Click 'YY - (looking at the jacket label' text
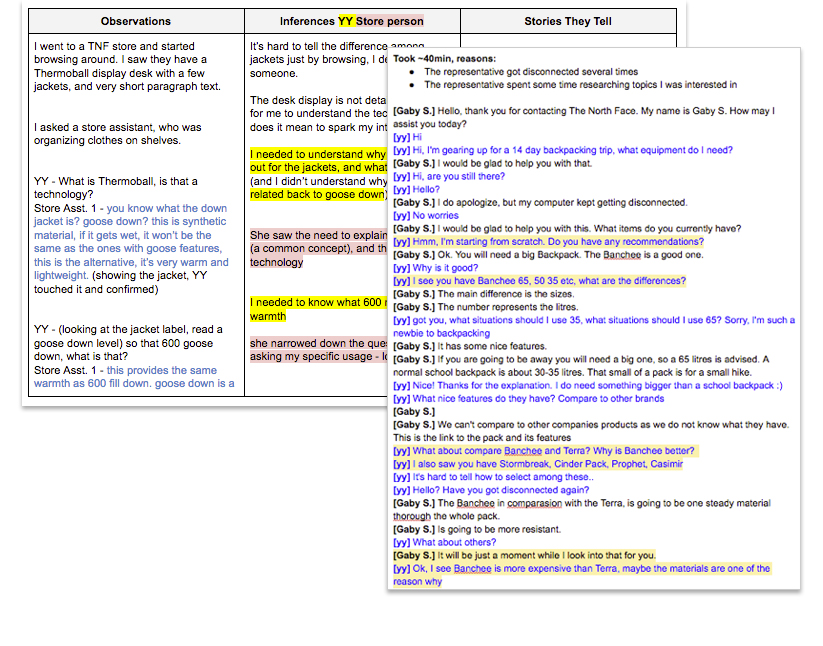823x646 pixels. coord(128,343)
